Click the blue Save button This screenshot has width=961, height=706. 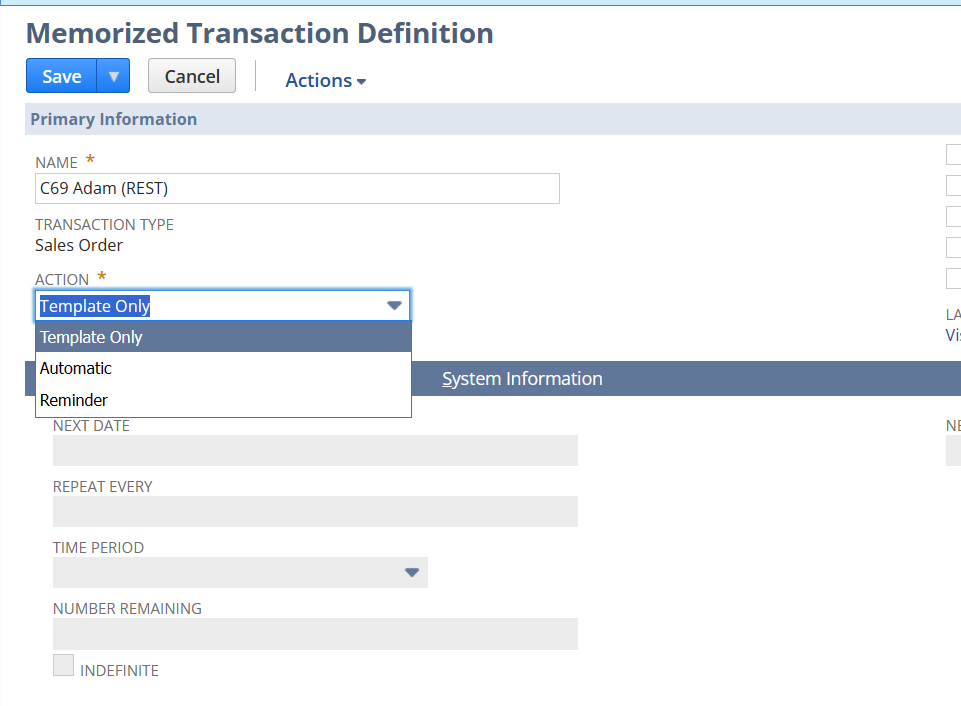tap(62, 77)
